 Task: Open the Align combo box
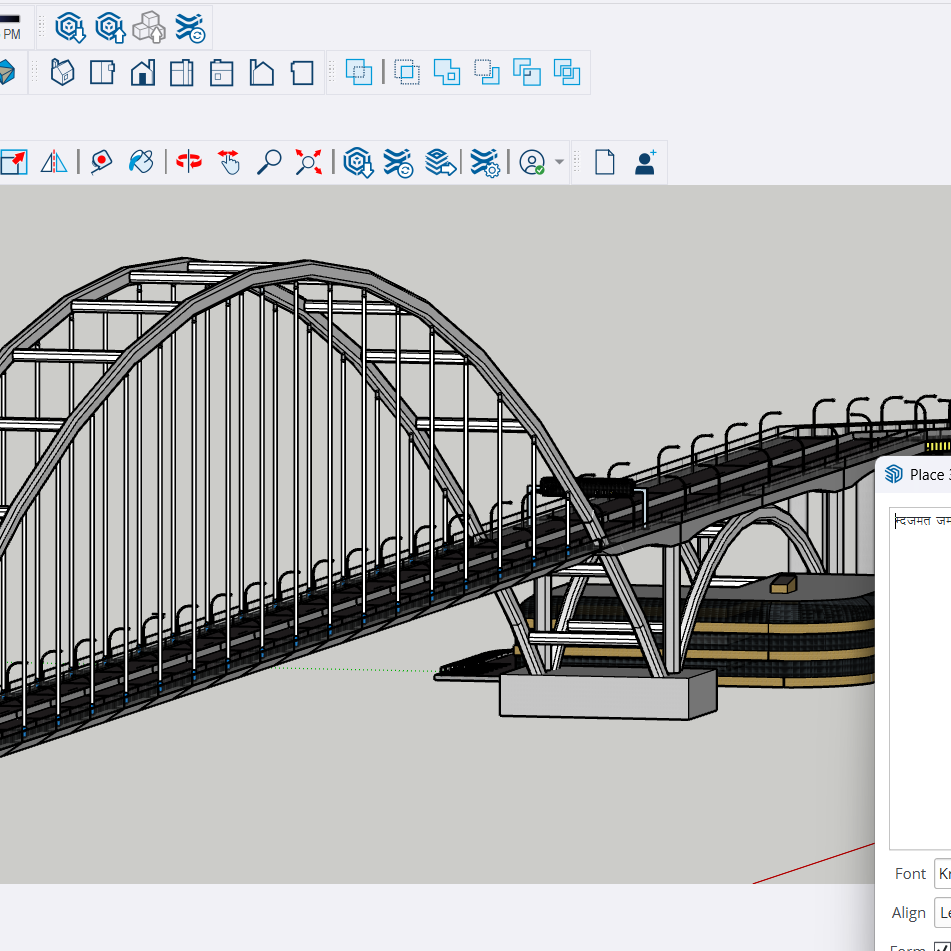point(943,912)
